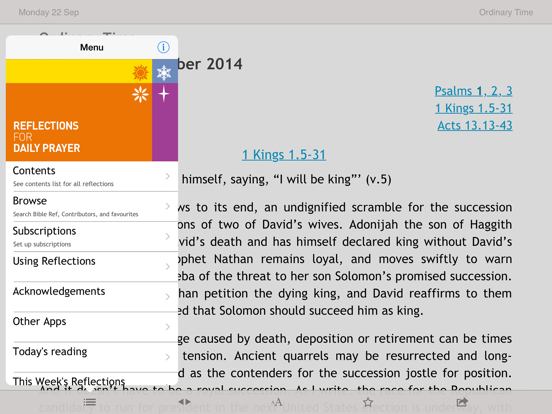
Task: Expand the chevron beside Subscriptions
Action: 168,237
